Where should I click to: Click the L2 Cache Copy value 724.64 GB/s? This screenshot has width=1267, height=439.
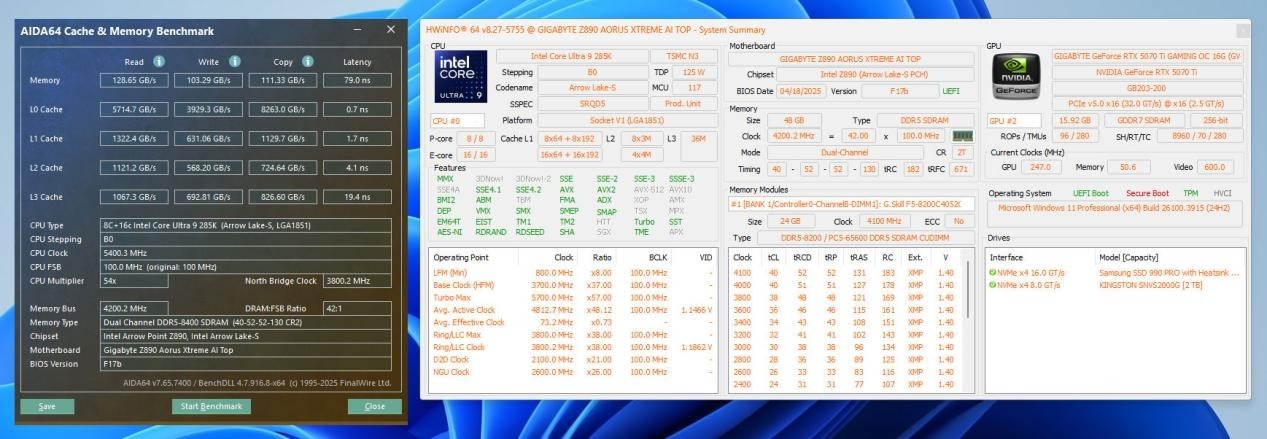click(x=281, y=167)
